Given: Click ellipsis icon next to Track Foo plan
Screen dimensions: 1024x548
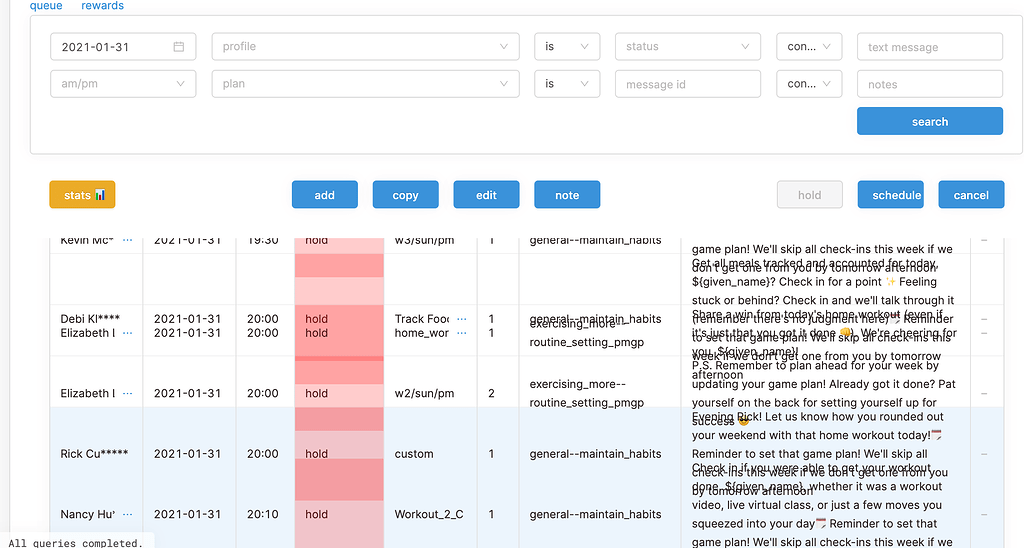Looking at the screenshot, I should pos(462,319).
